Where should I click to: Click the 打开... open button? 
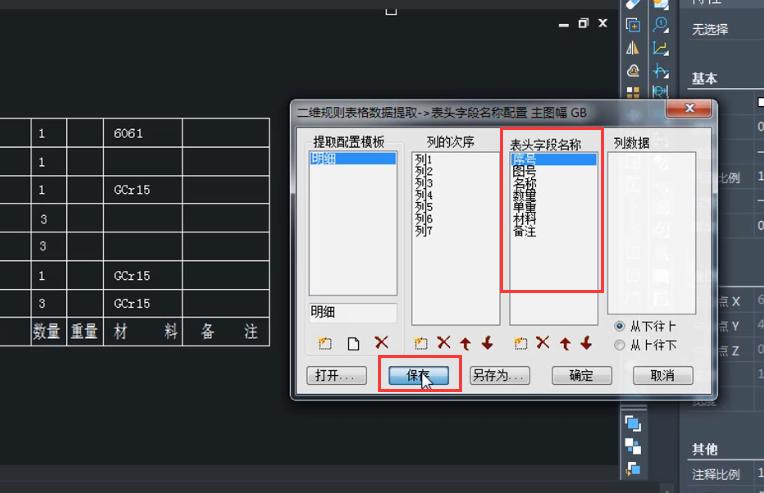[x=336, y=375]
